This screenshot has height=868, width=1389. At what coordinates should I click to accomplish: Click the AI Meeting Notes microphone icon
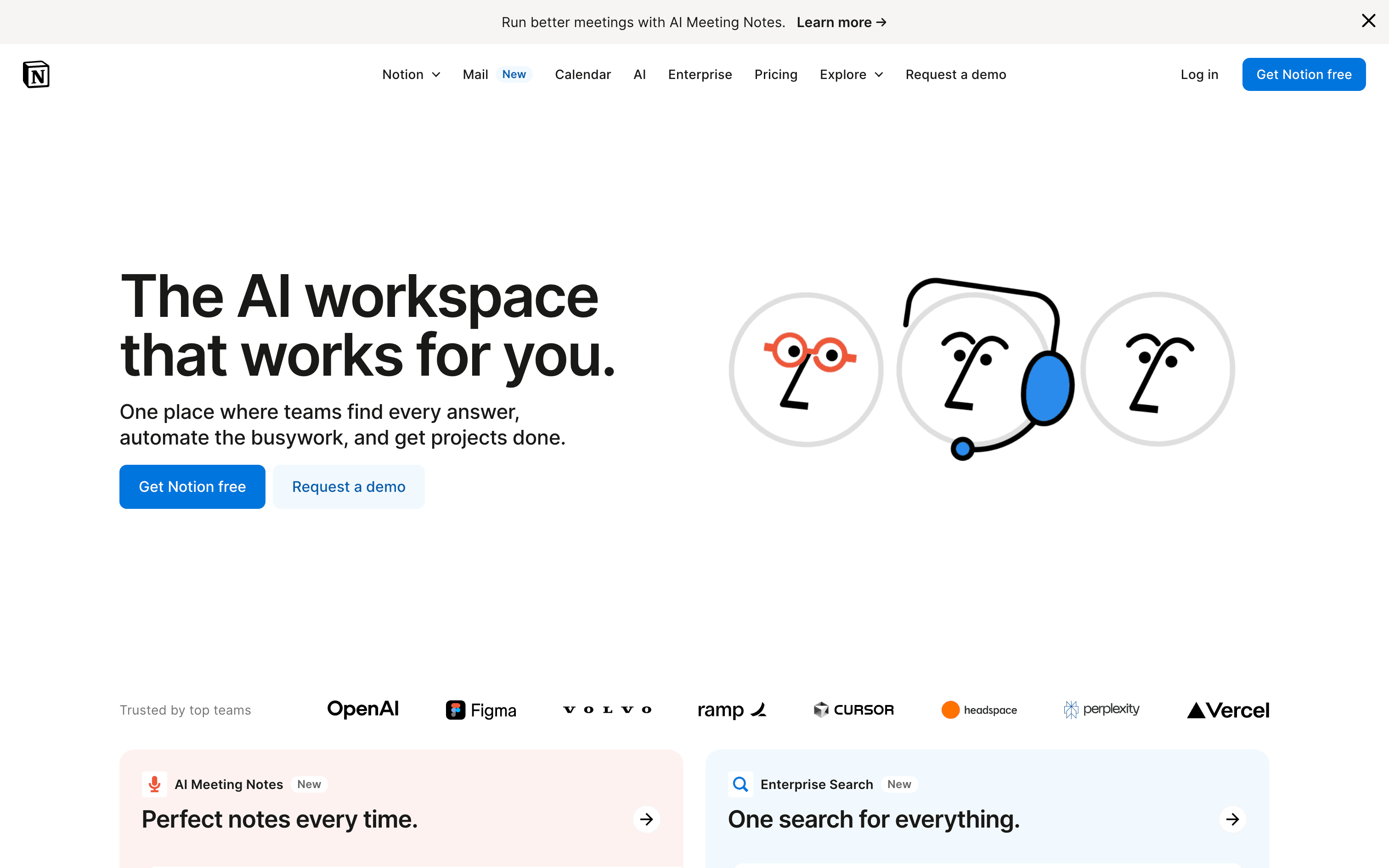[154, 784]
